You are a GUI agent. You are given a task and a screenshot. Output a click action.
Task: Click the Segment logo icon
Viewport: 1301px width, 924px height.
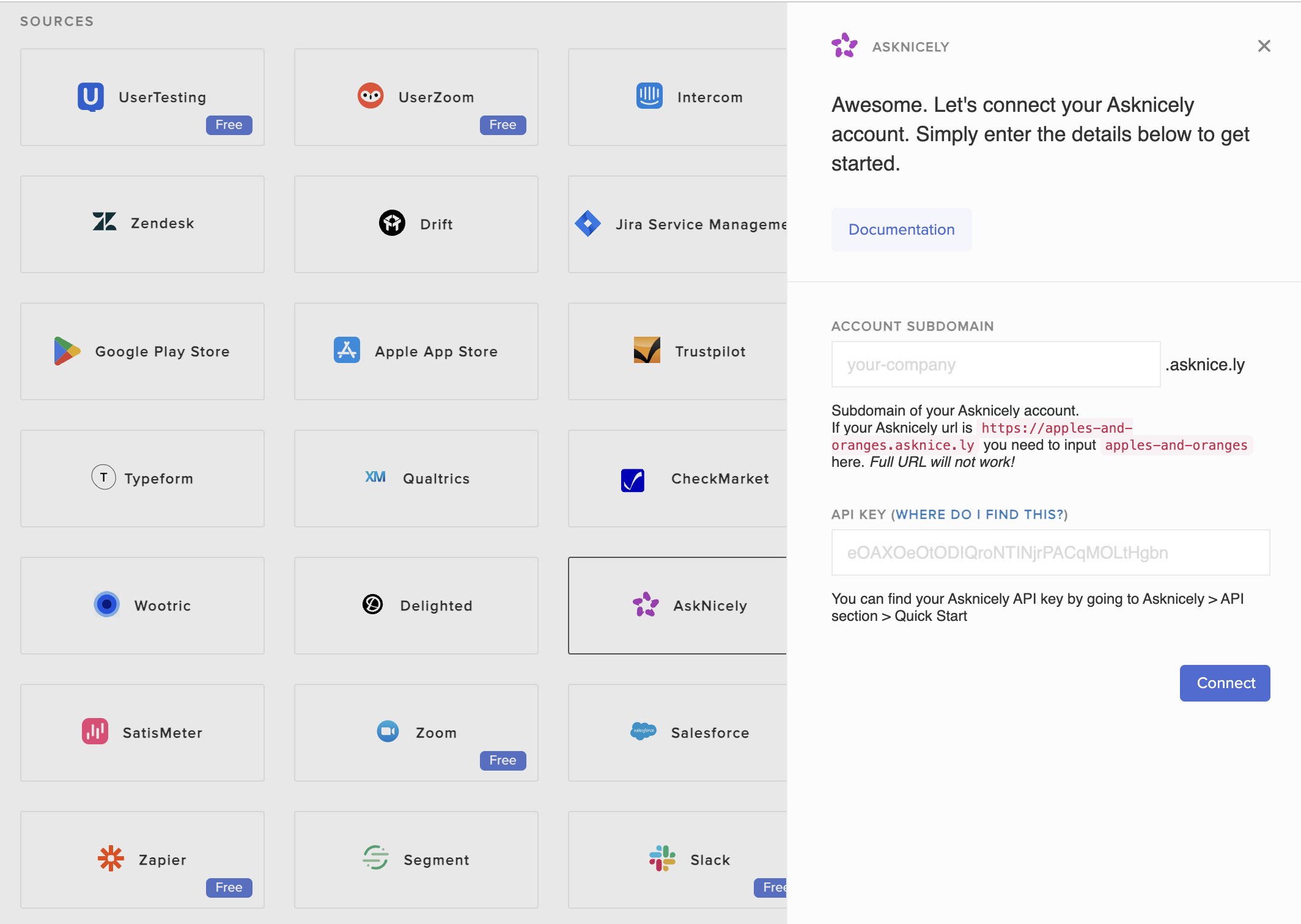click(x=375, y=857)
